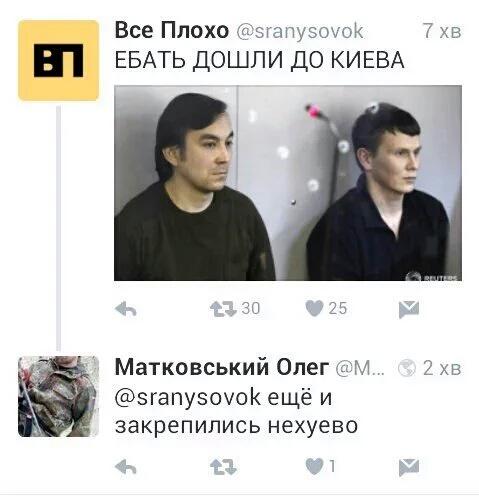Open the attached photo of two men
The image size is (479, 497).
[288, 183]
